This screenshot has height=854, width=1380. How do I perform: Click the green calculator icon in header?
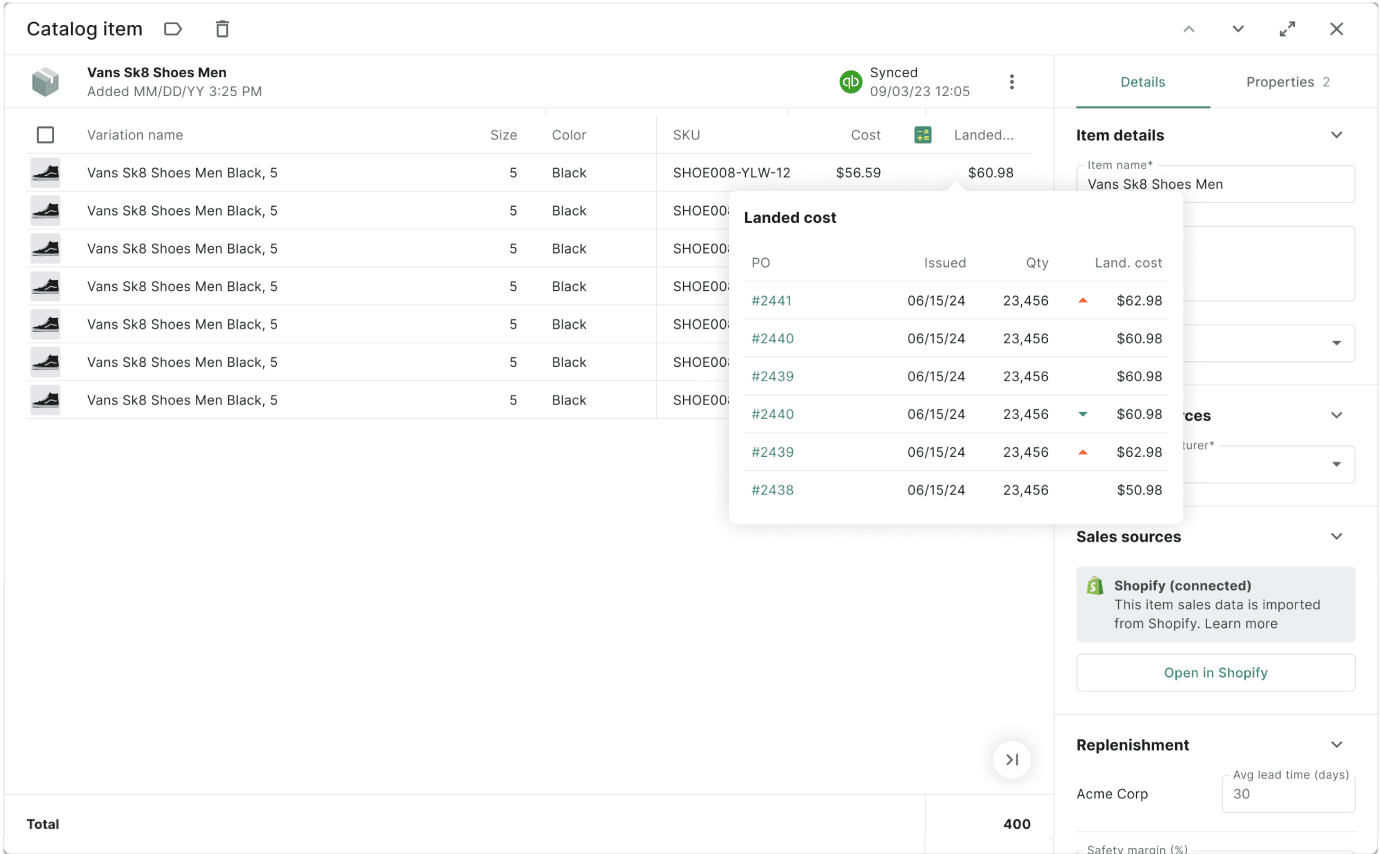pos(923,135)
